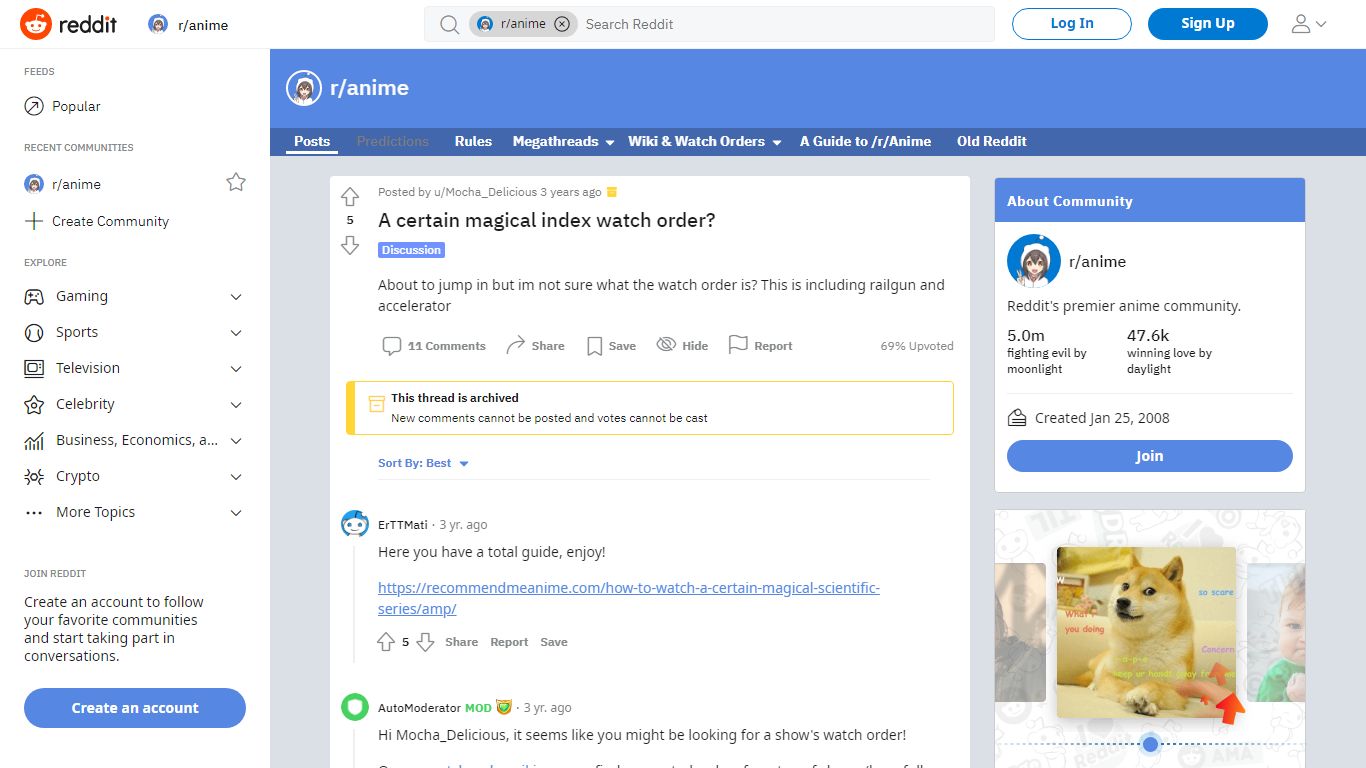Open A Guide to /r/Anime tab
Viewport: 1366px width, 768px height.
[865, 141]
